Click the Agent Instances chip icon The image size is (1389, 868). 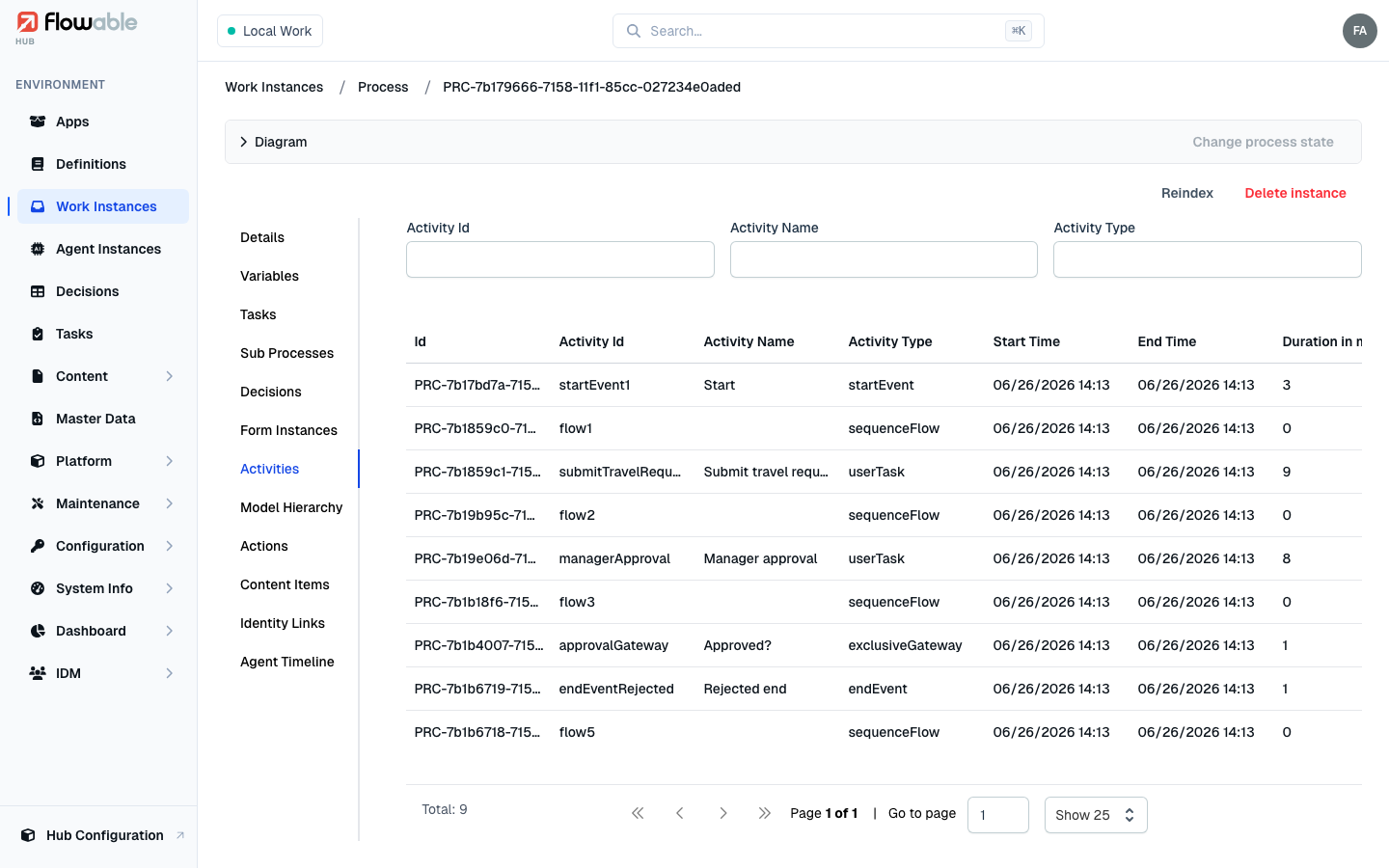38,249
